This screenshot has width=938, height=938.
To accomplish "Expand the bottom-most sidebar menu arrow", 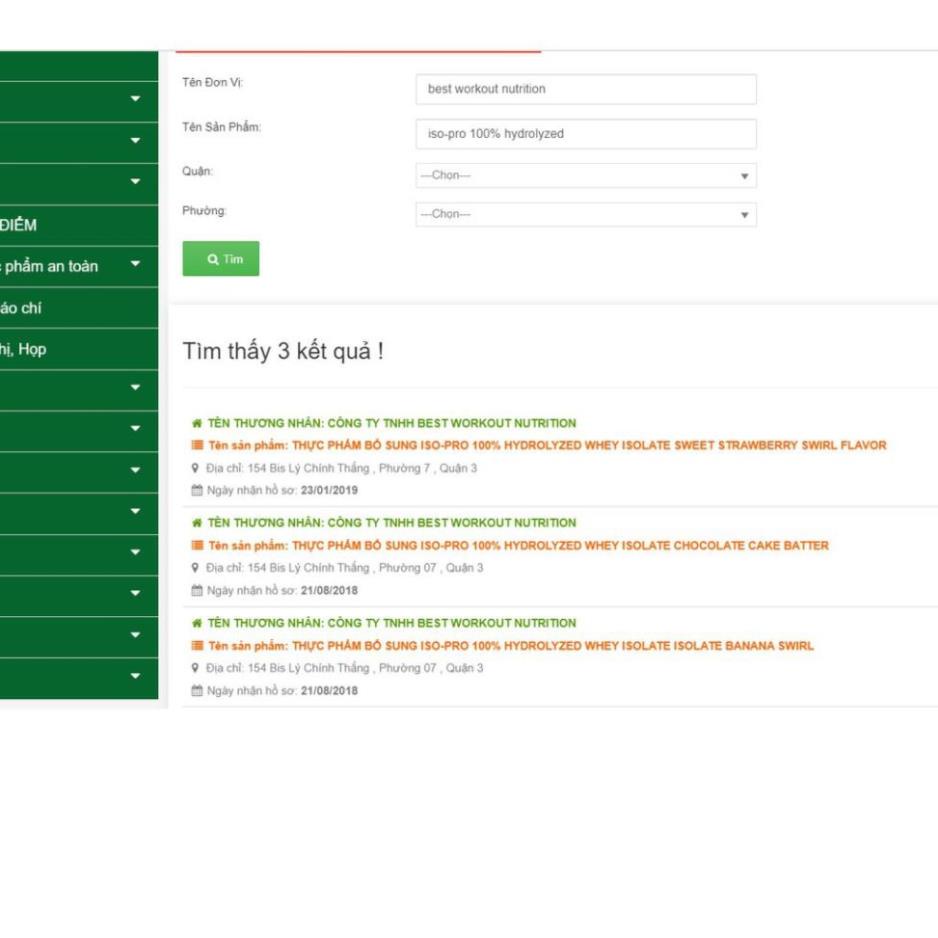I will 135,676.
